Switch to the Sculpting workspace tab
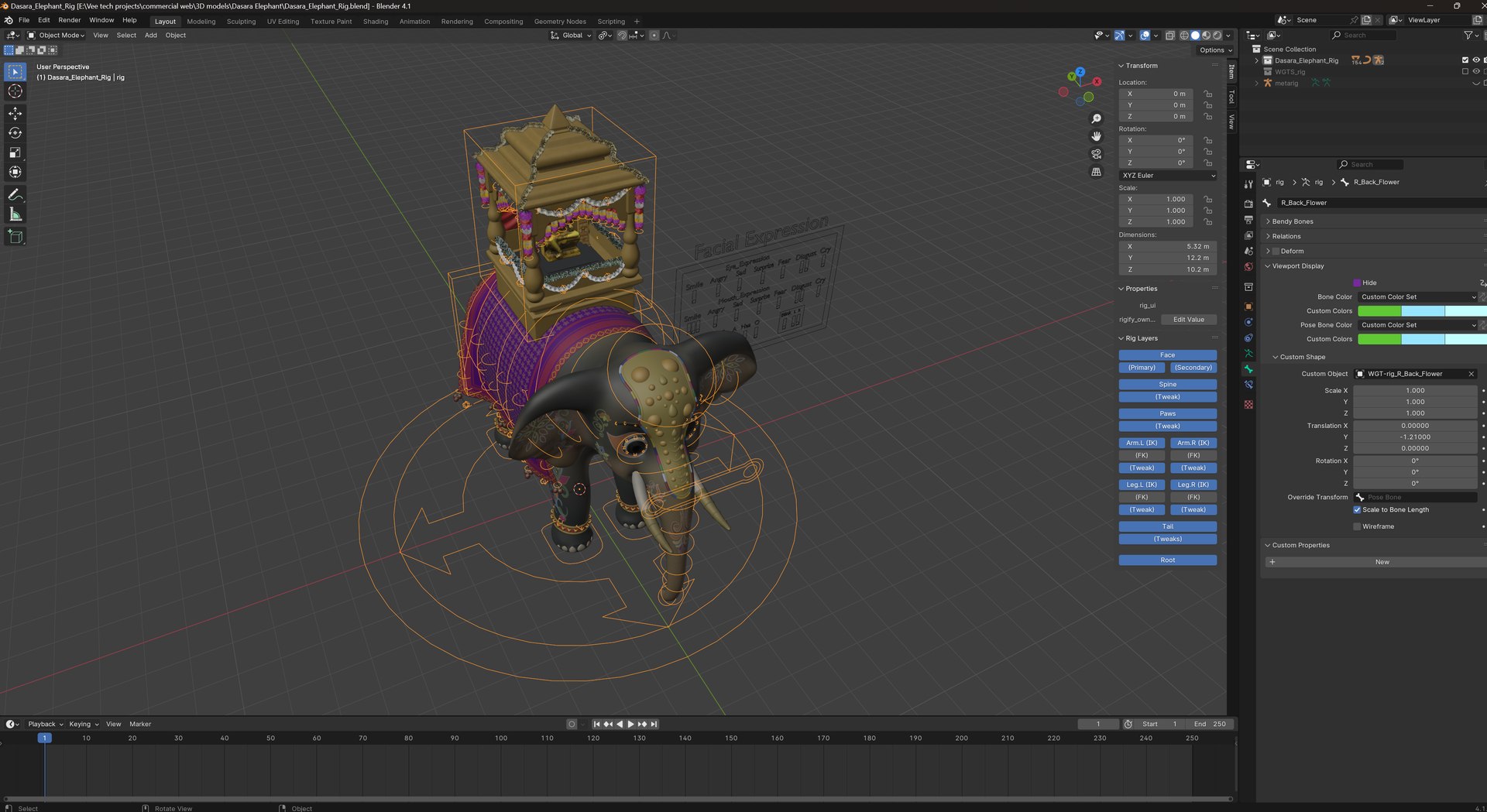The width and height of the screenshot is (1487, 812). click(241, 22)
